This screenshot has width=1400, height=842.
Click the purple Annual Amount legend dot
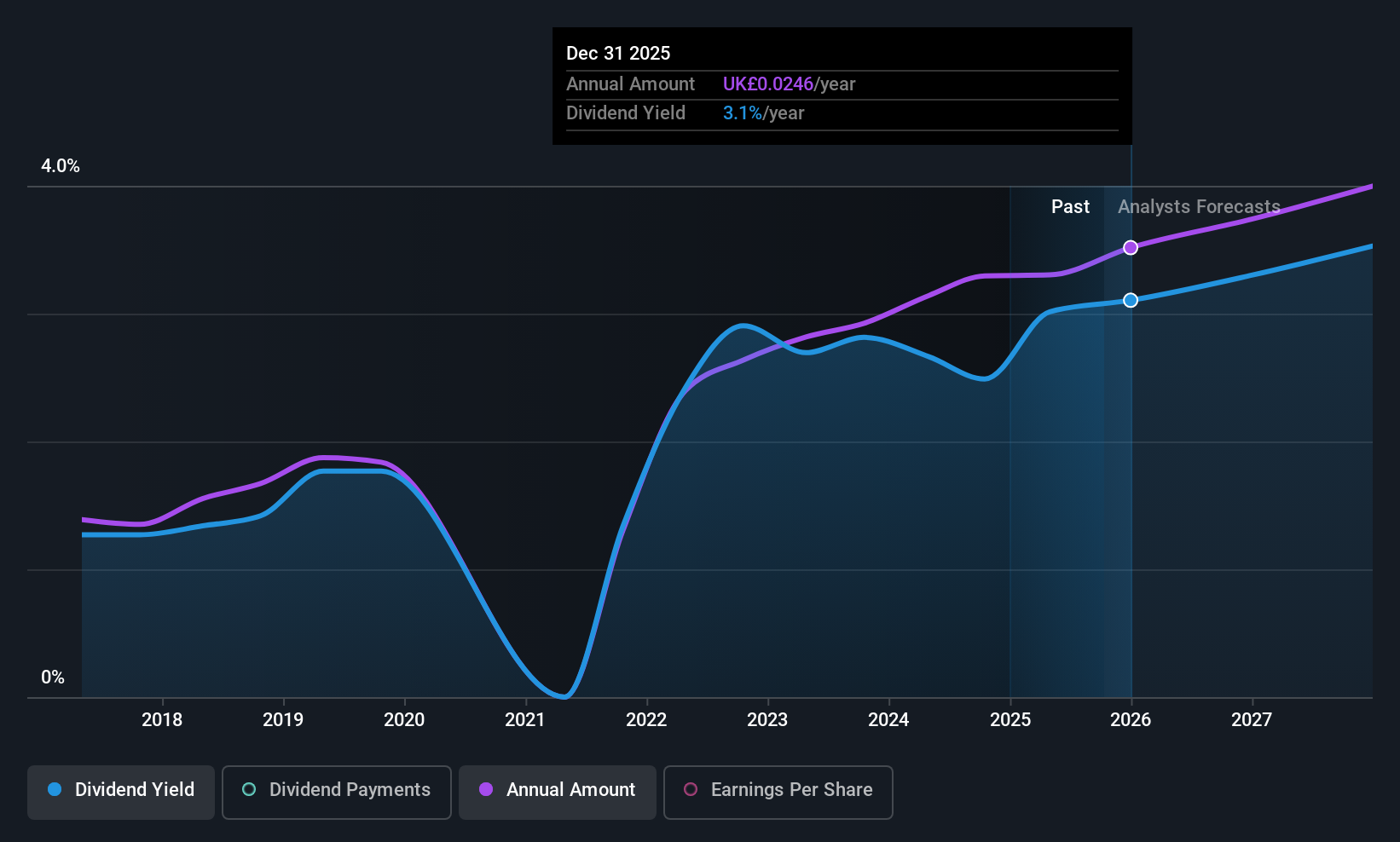[x=486, y=789]
